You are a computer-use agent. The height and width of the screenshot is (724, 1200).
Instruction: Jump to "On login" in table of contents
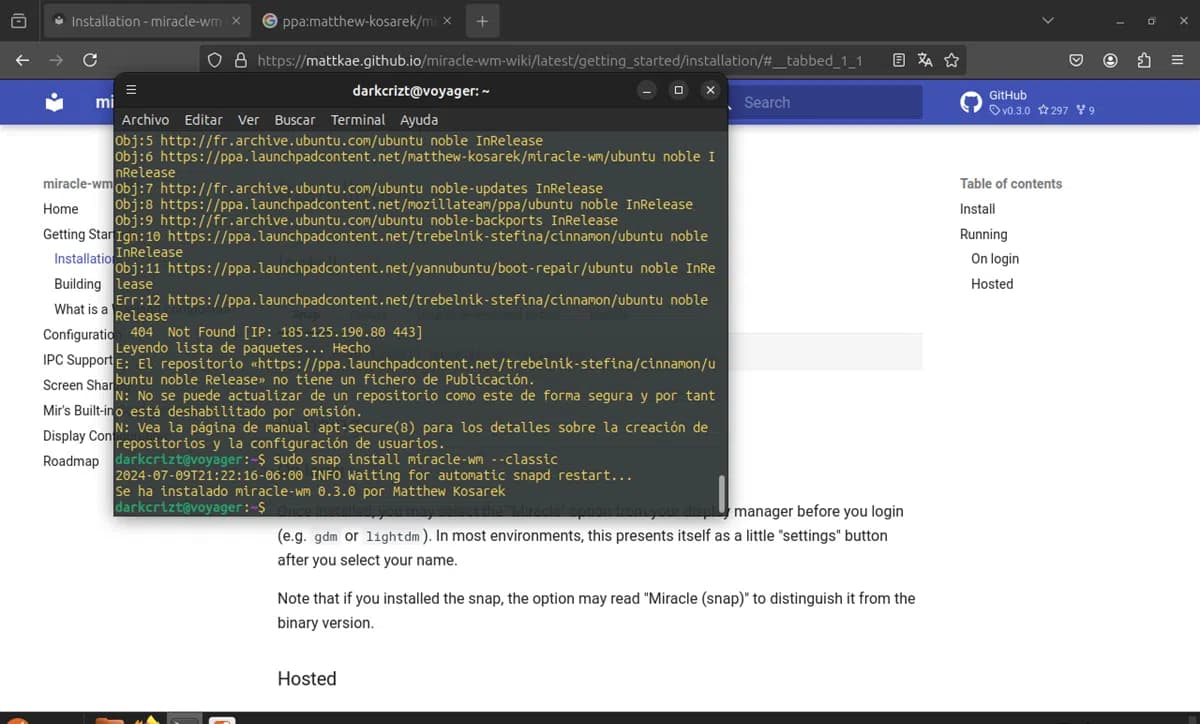pos(994,259)
